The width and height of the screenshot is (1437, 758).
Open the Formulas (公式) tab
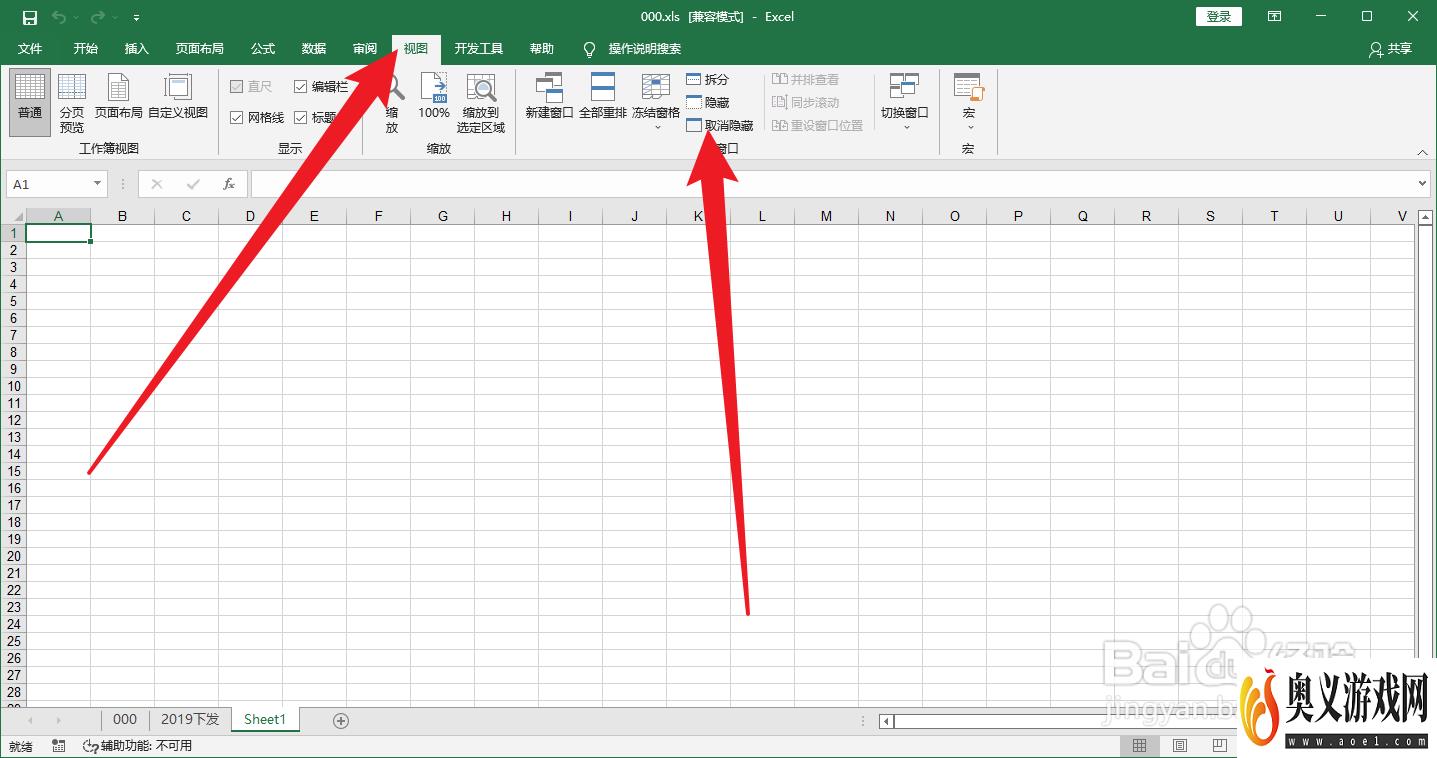pos(263,48)
